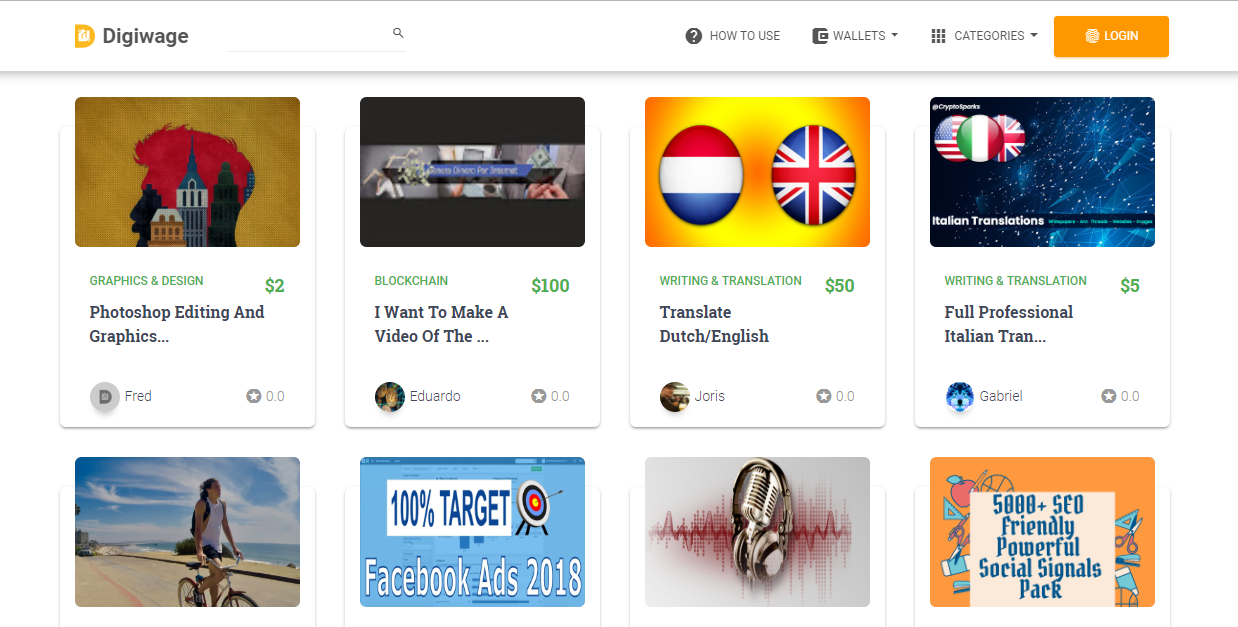The image size is (1238, 627).
Task: Click Joris's profile avatar
Action: click(675, 396)
